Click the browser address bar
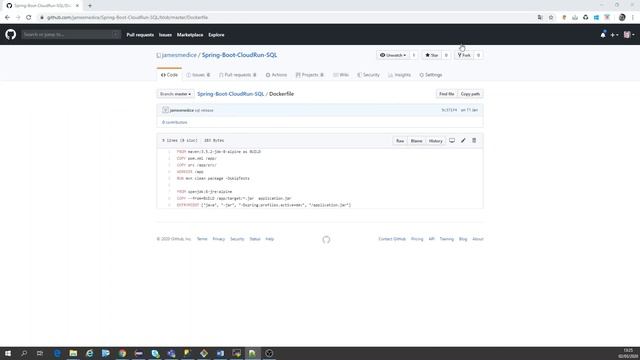The height and width of the screenshot is (360, 640). pyautogui.click(x=286, y=18)
